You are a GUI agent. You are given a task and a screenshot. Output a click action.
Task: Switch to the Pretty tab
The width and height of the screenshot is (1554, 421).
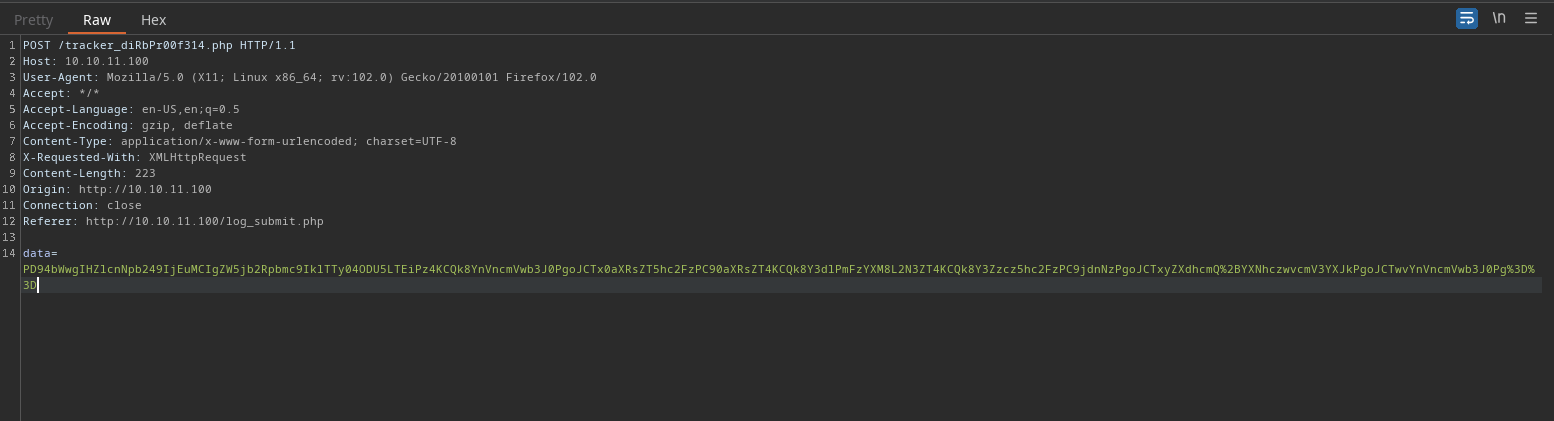click(33, 19)
